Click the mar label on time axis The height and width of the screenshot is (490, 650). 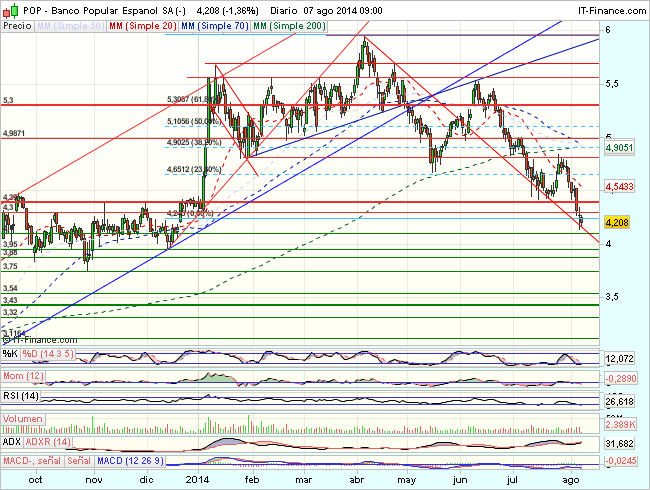click(304, 480)
